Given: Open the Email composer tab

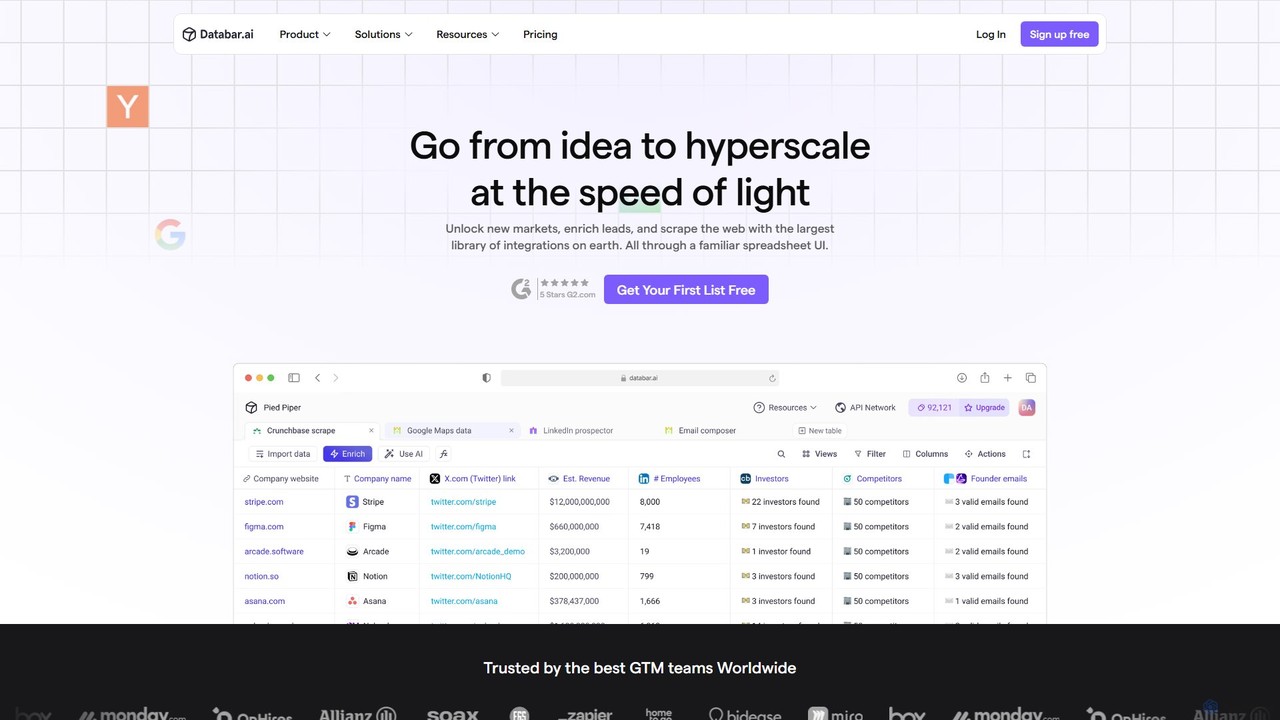Looking at the screenshot, I should pyautogui.click(x=700, y=431).
